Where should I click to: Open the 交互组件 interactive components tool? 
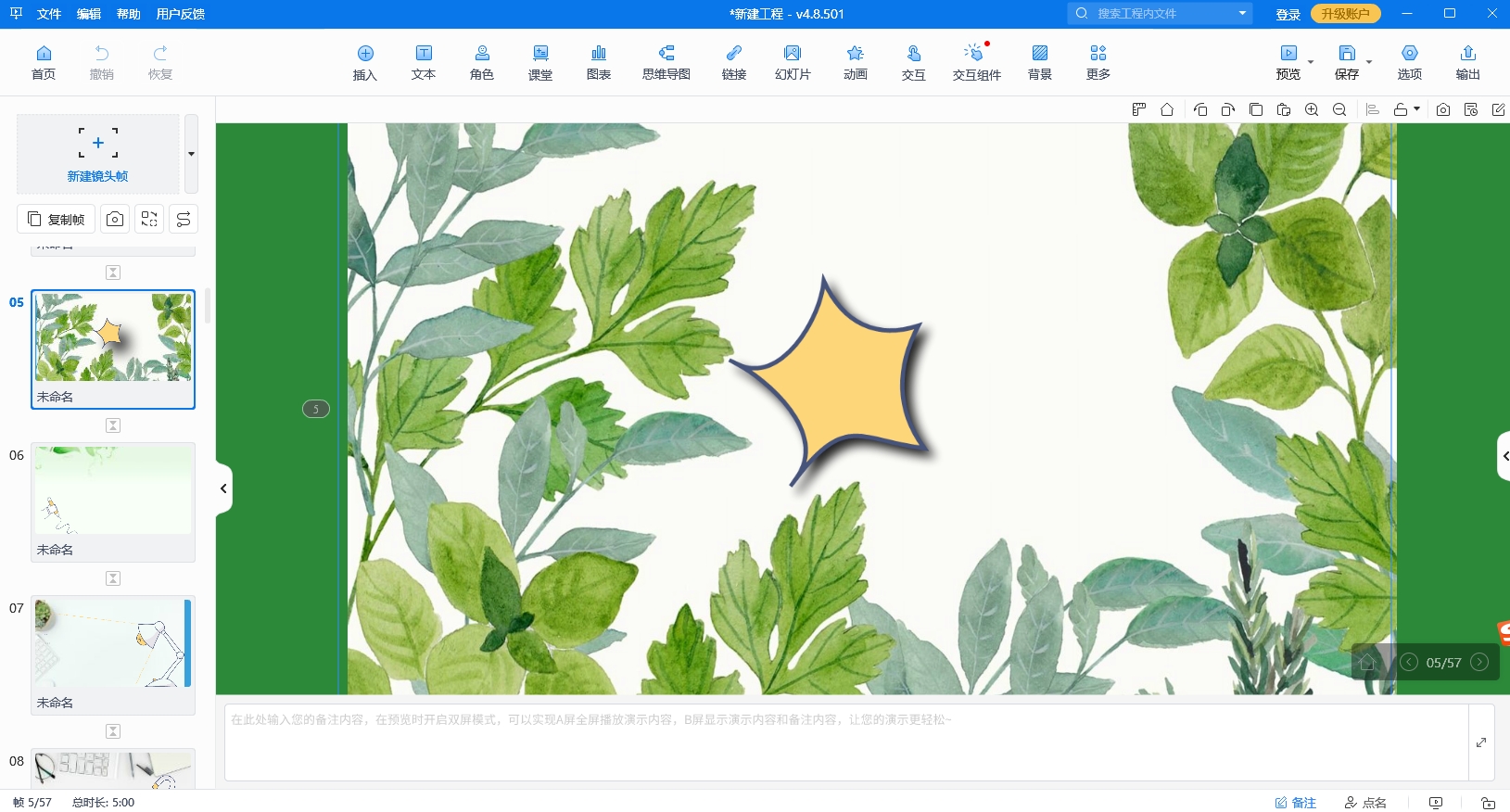coord(977,62)
